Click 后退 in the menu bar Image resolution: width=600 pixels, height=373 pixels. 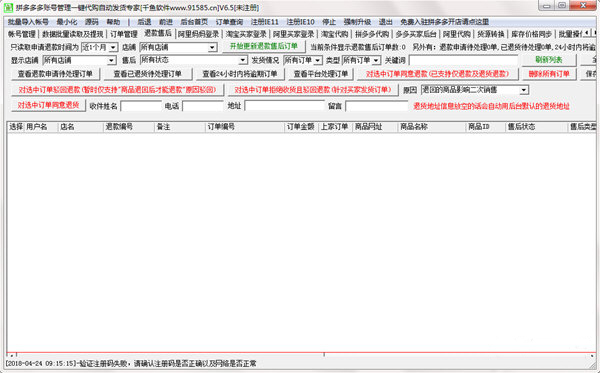pyautogui.click(x=144, y=22)
